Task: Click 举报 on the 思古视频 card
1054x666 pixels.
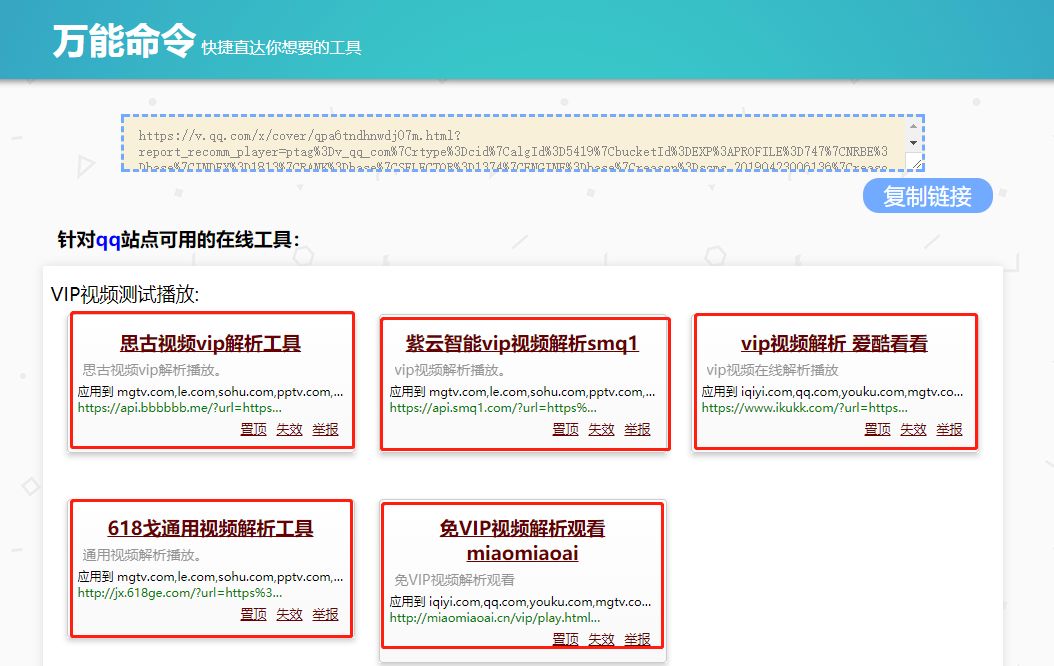Action: (x=325, y=429)
